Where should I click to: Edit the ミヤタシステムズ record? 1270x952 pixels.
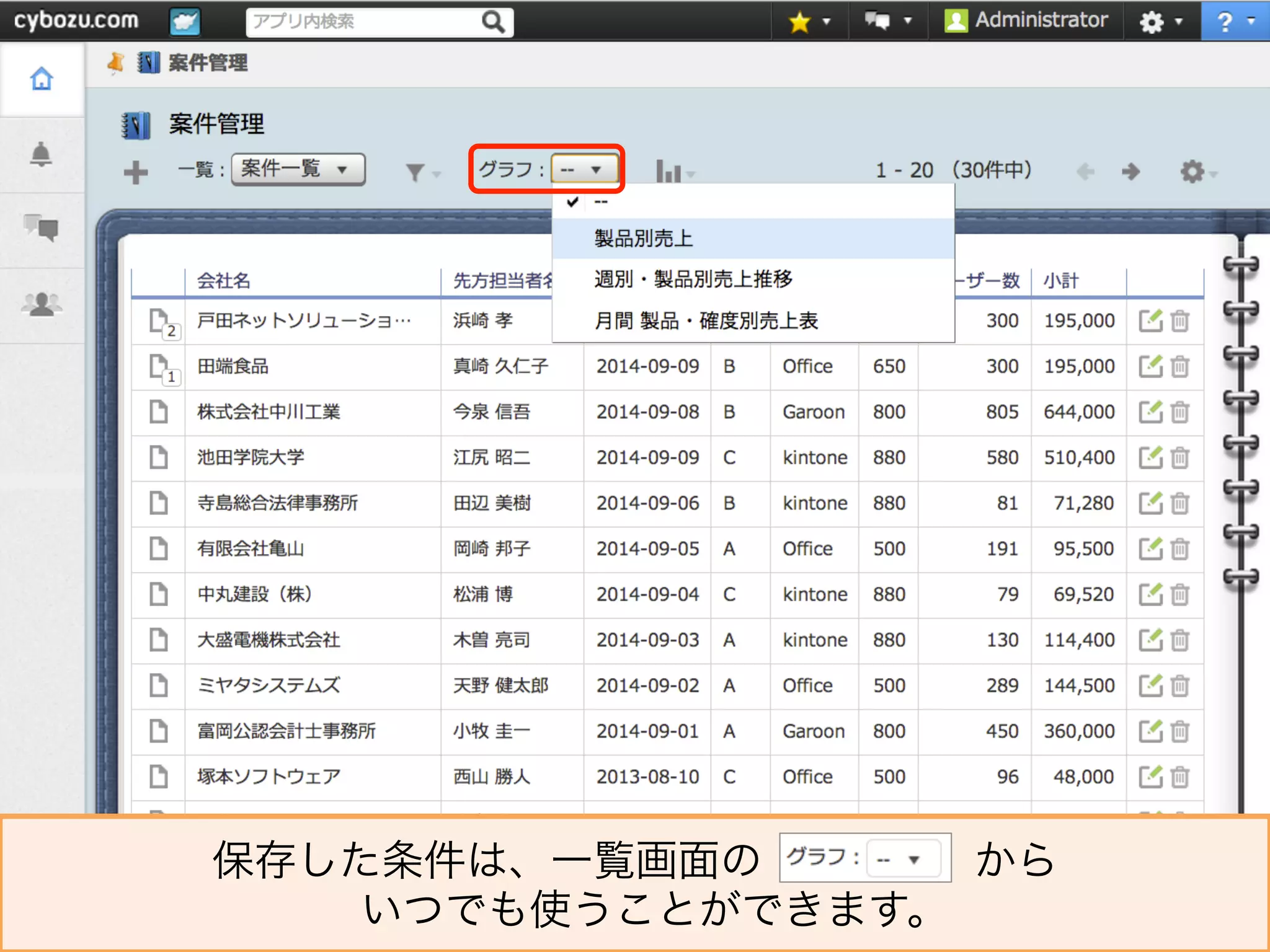(x=1150, y=685)
